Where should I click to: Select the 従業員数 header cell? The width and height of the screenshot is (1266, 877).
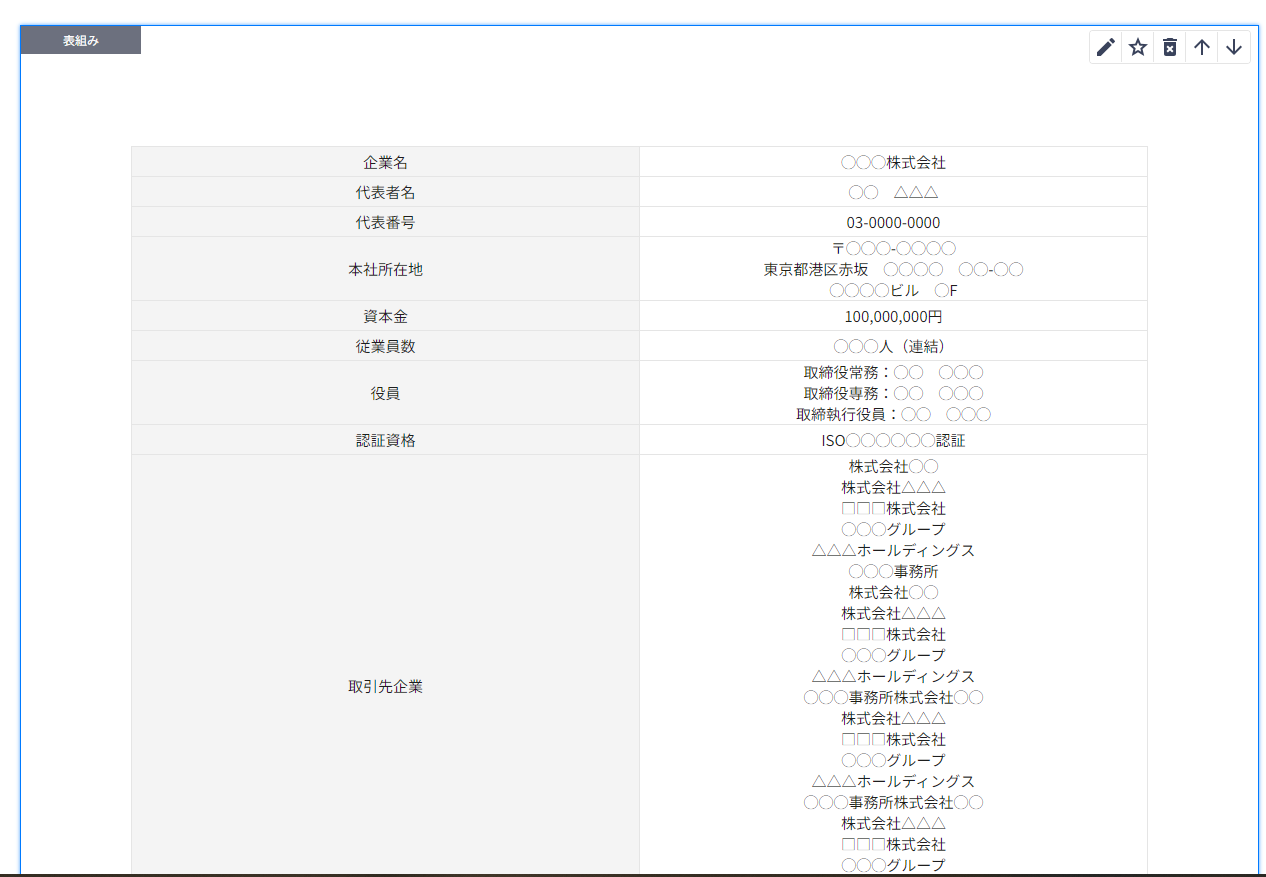click(x=385, y=346)
